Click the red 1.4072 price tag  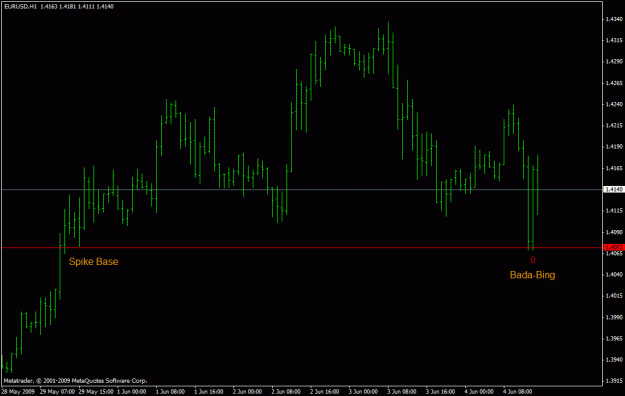pyautogui.click(x=614, y=248)
